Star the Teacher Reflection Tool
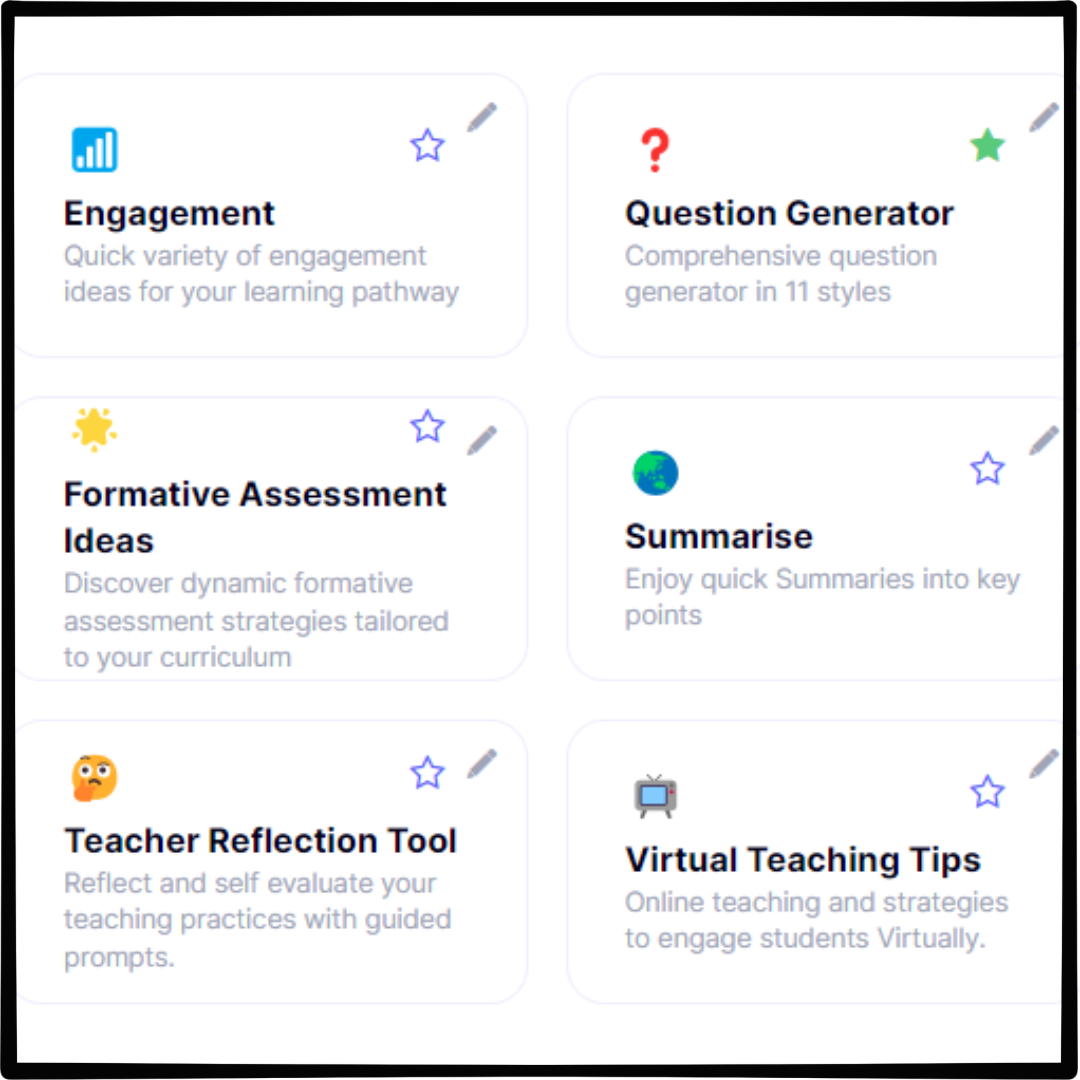Image resolution: width=1080 pixels, height=1080 pixels. pos(427,772)
